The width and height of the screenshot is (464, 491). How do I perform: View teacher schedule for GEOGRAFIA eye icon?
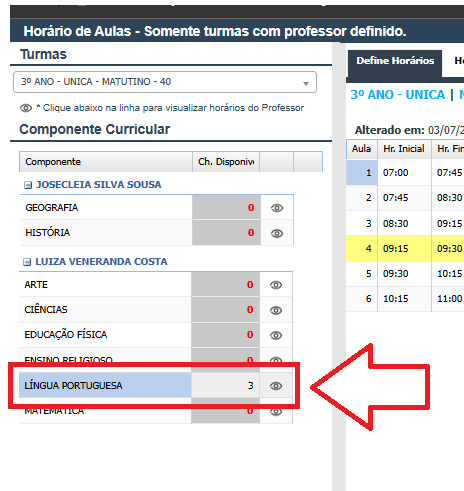coord(277,208)
